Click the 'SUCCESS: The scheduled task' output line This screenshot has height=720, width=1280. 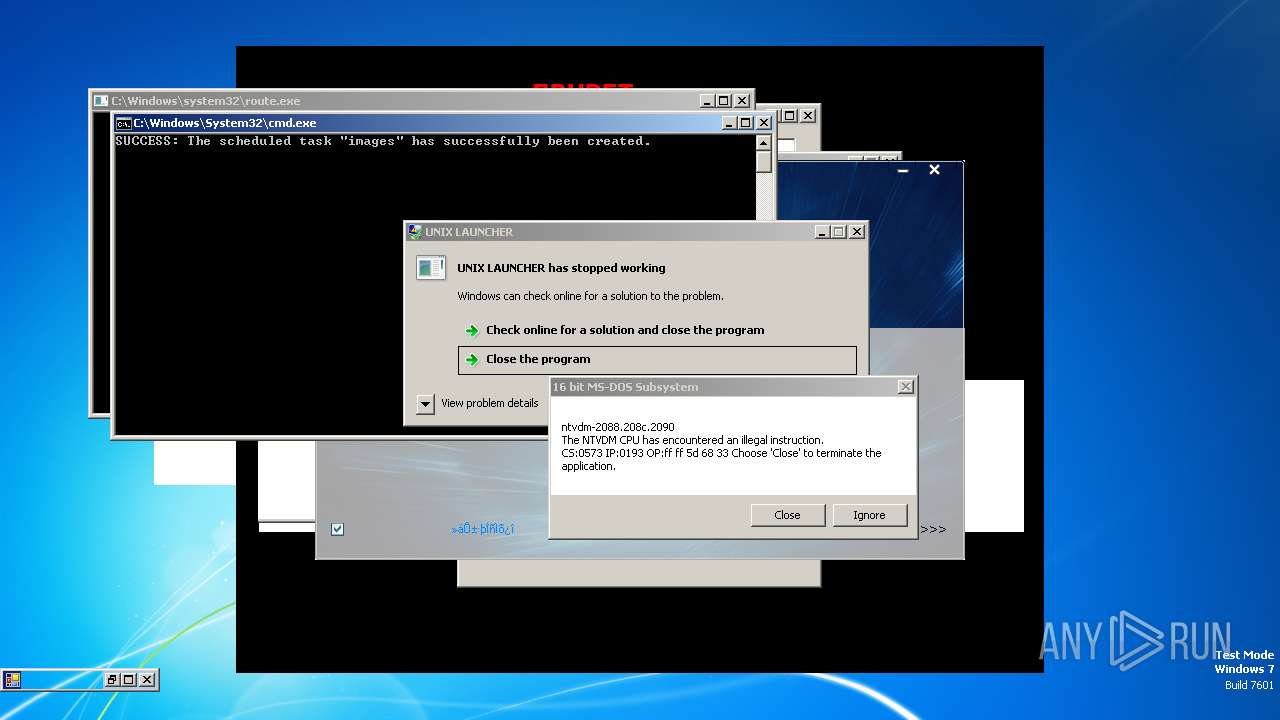pos(383,141)
